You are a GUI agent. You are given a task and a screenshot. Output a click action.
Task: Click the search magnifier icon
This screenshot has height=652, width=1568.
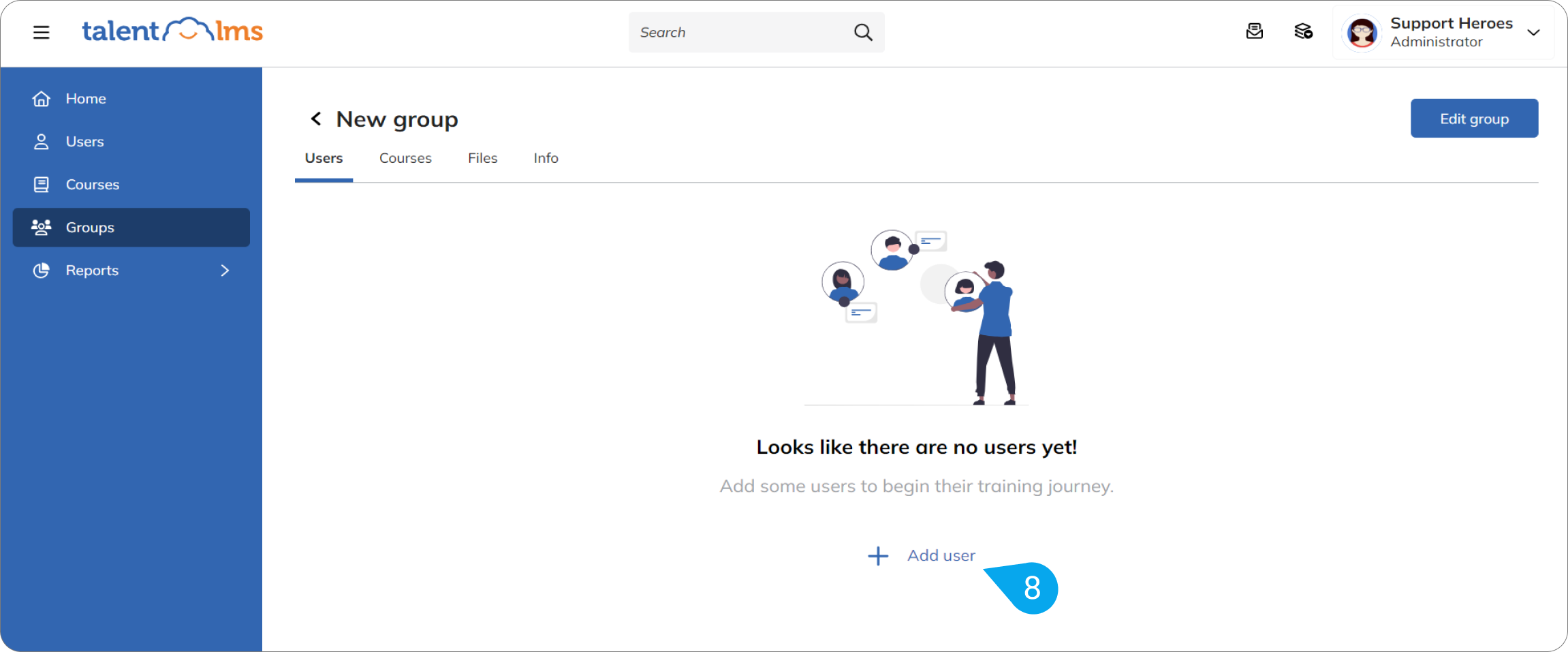click(863, 32)
